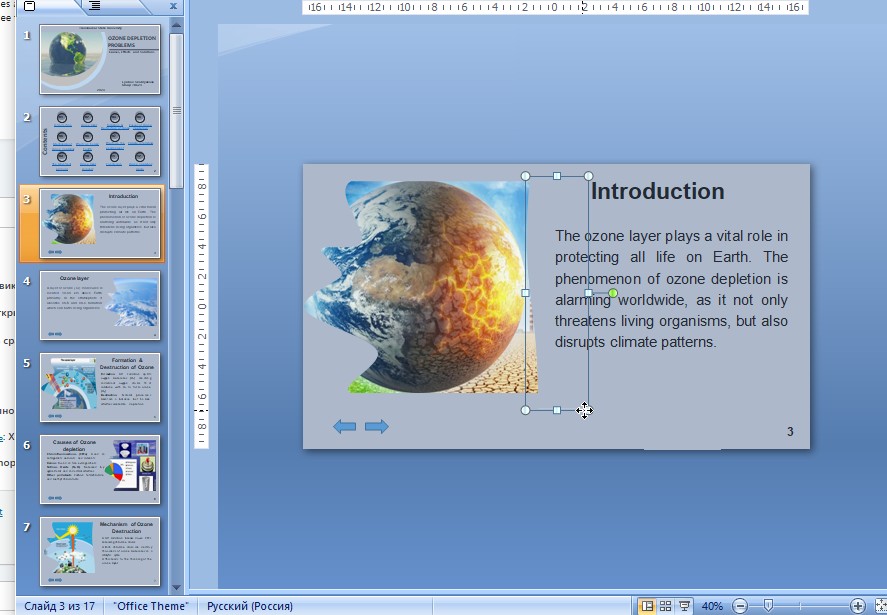
Task: Click the back arrow on the slide
Action: tap(345, 426)
